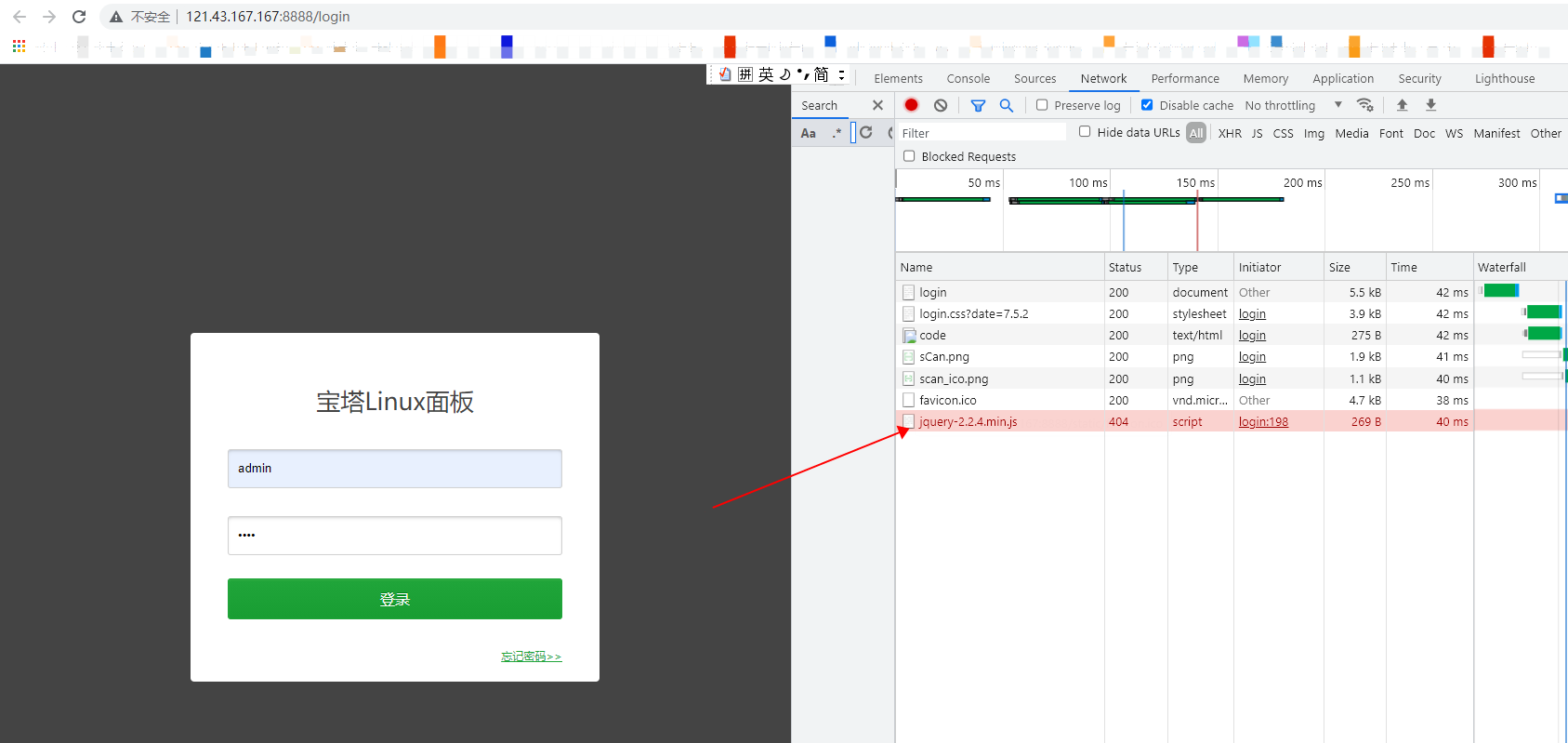Clear the network log
The image size is (1568, 743).
pyautogui.click(x=941, y=105)
